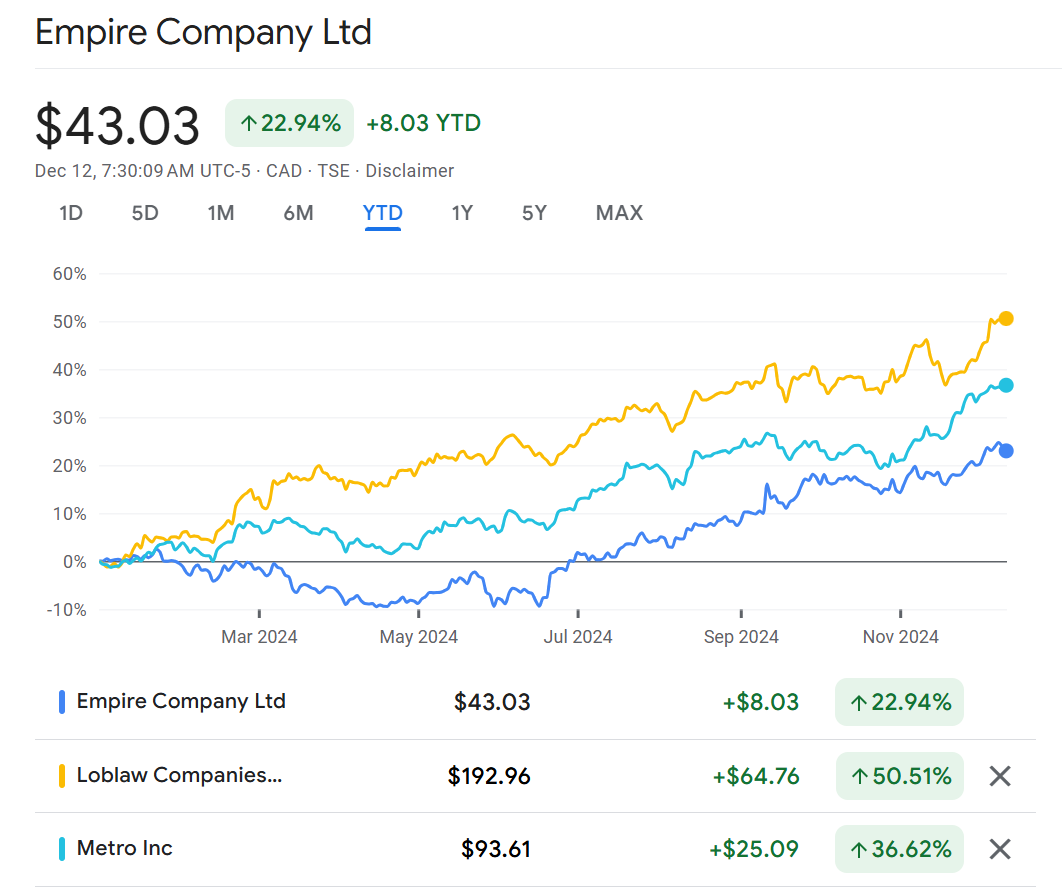Show the MAX chart range

click(x=619, y=213)
